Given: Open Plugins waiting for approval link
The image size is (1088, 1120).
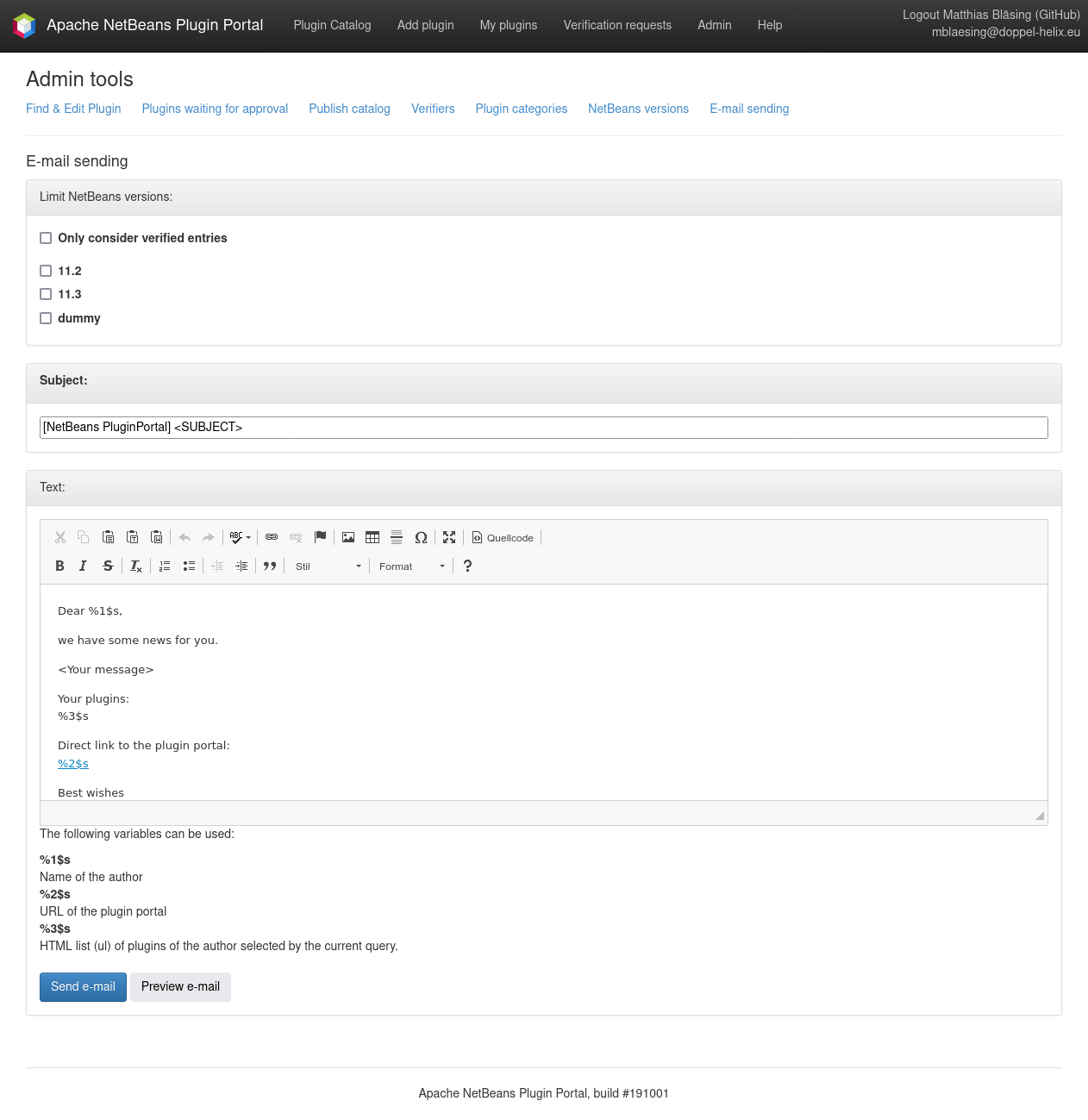Looking at the screenshot, I should [215, 109].
